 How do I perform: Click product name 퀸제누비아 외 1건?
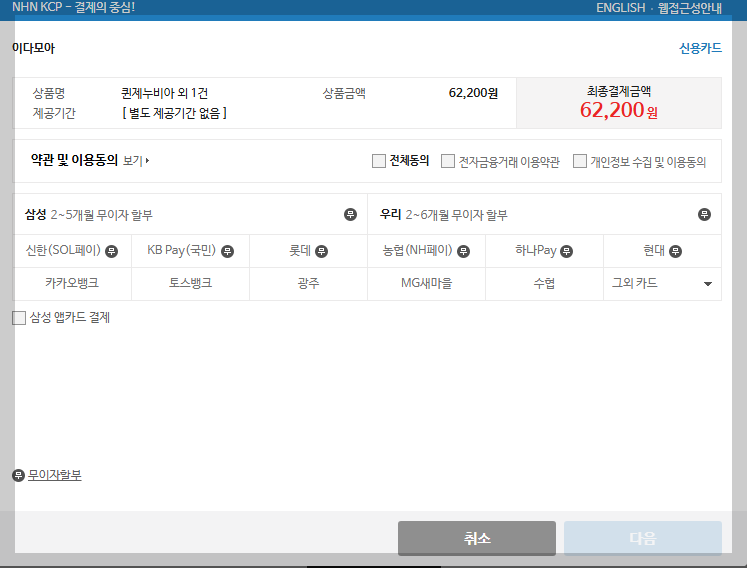coord(164,93)
